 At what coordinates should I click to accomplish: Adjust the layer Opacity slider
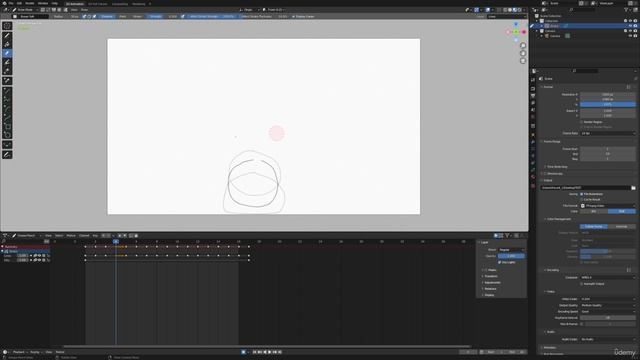click(511, 256)
